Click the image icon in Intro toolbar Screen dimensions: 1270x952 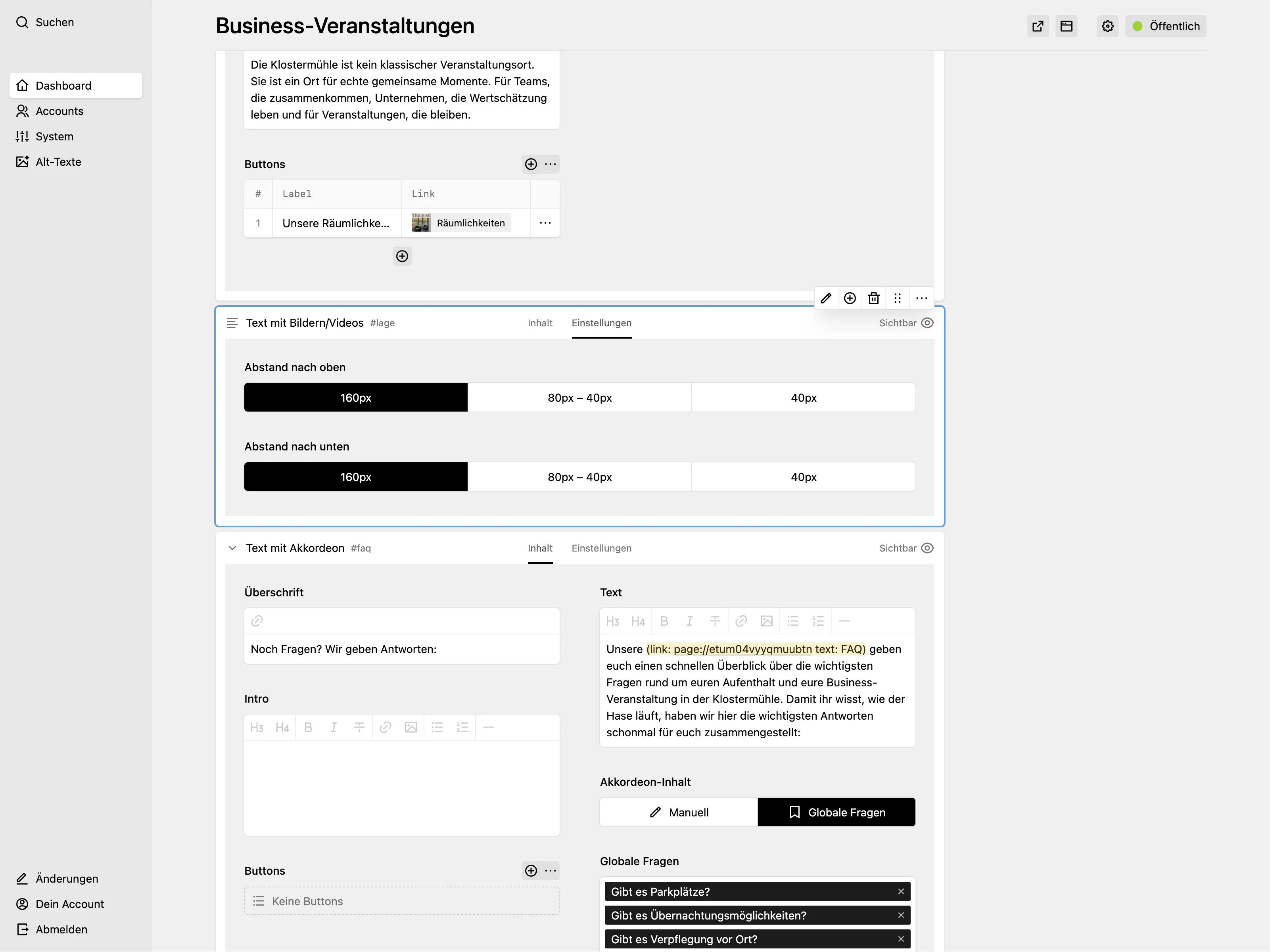tap(411, 728)
